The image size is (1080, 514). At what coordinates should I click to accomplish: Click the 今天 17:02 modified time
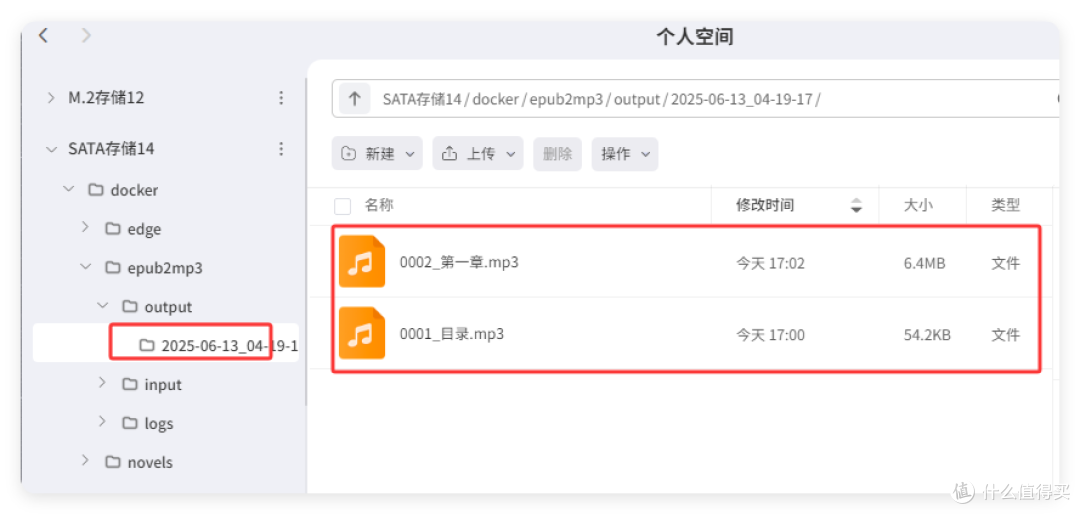click(770, 263)
